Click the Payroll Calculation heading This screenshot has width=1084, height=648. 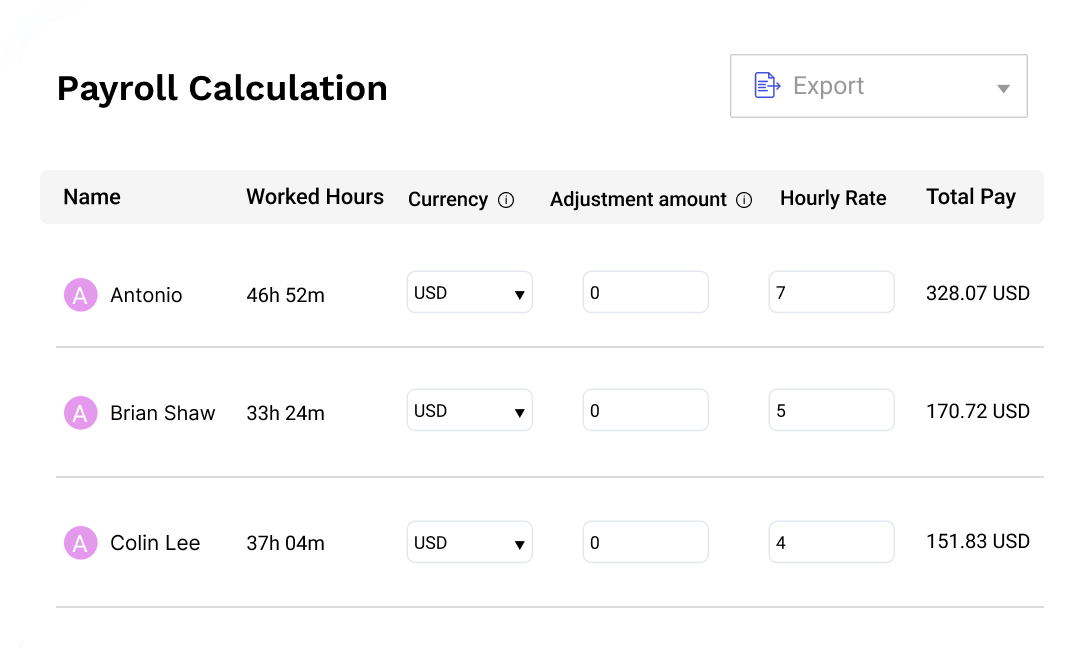pos(222,88)
